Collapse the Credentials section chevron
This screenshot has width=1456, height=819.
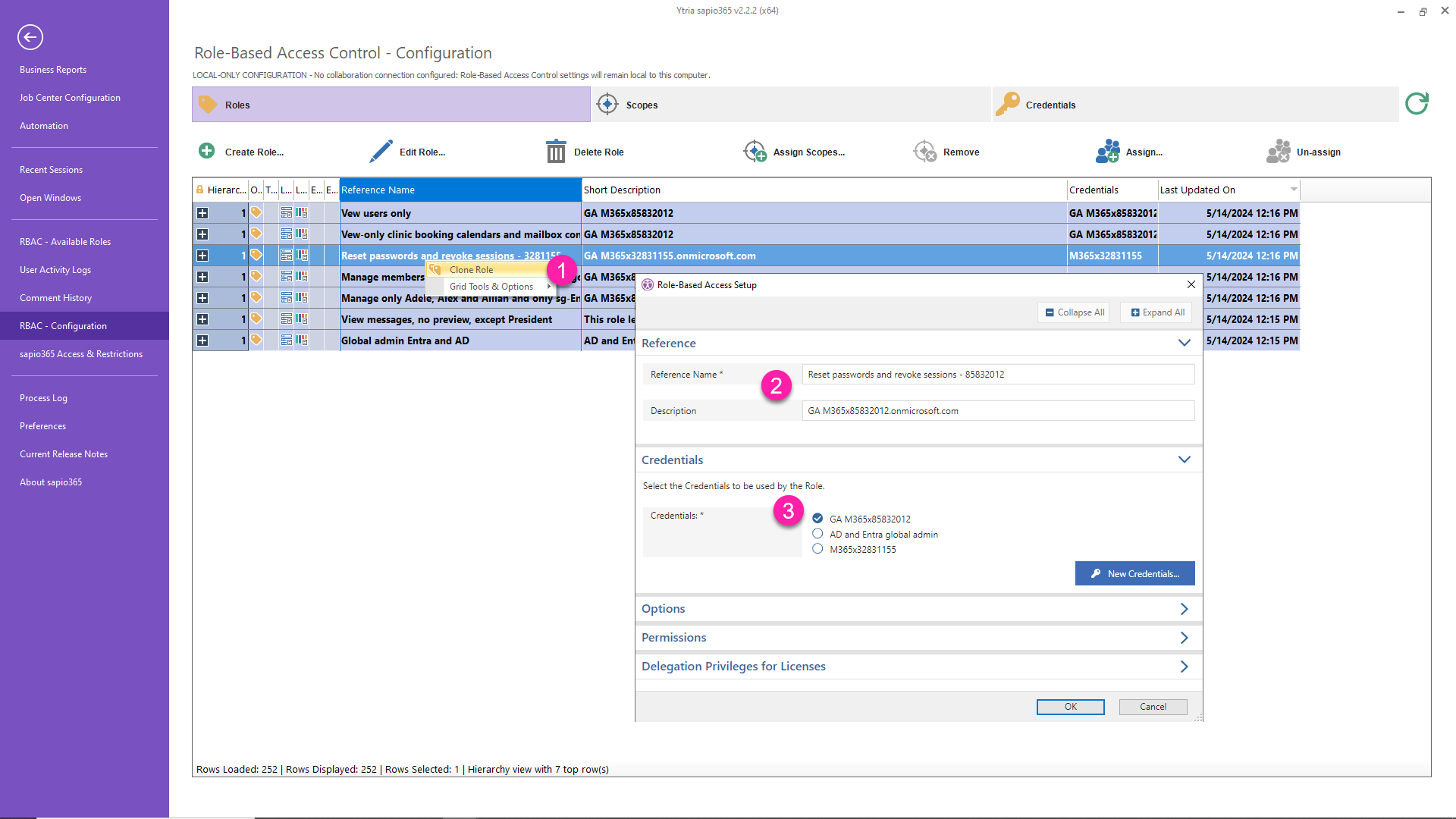1185,460
